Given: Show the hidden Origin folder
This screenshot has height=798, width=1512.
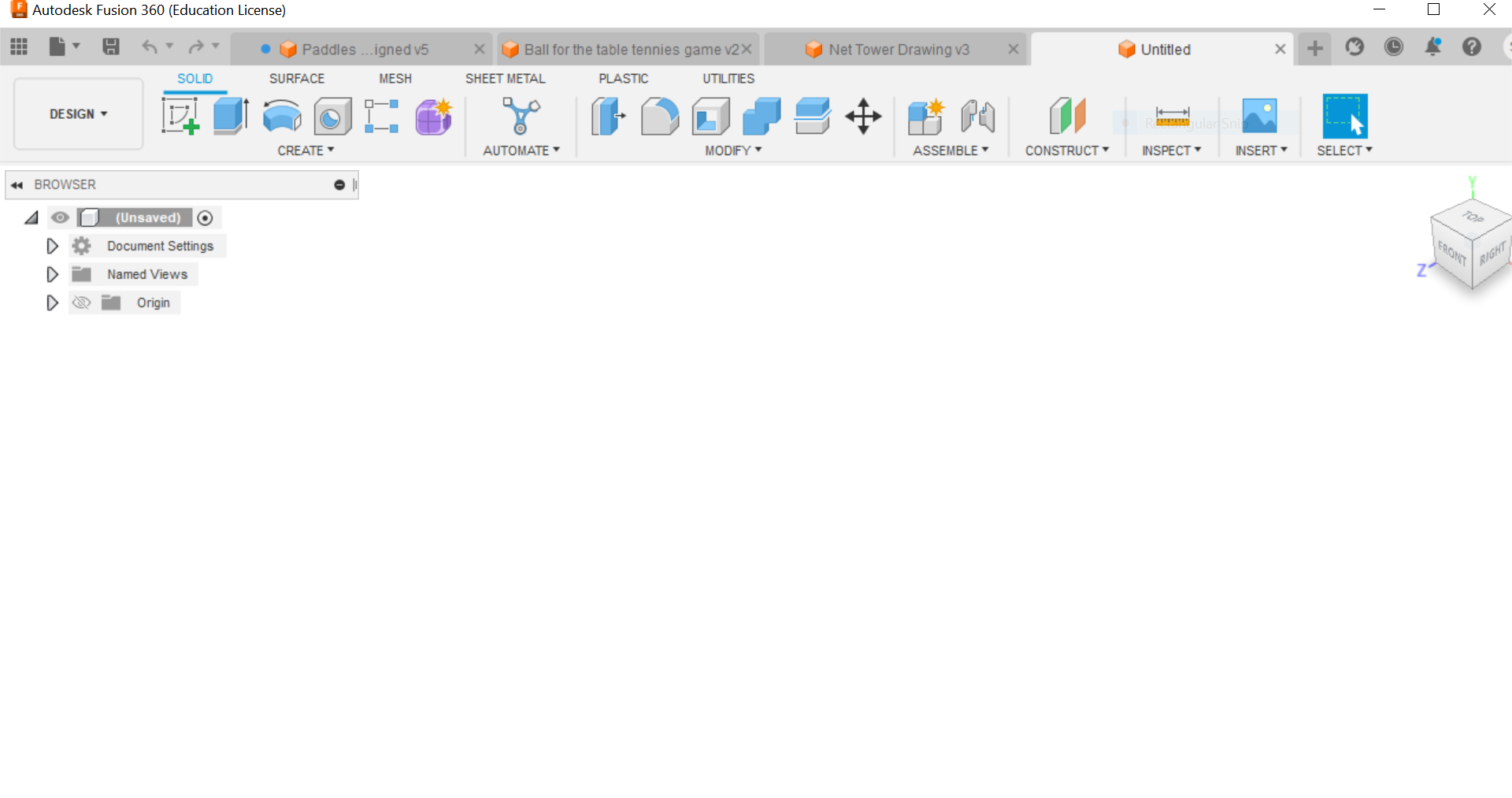Looking at the screenshot, I should [x=81, y=302].
